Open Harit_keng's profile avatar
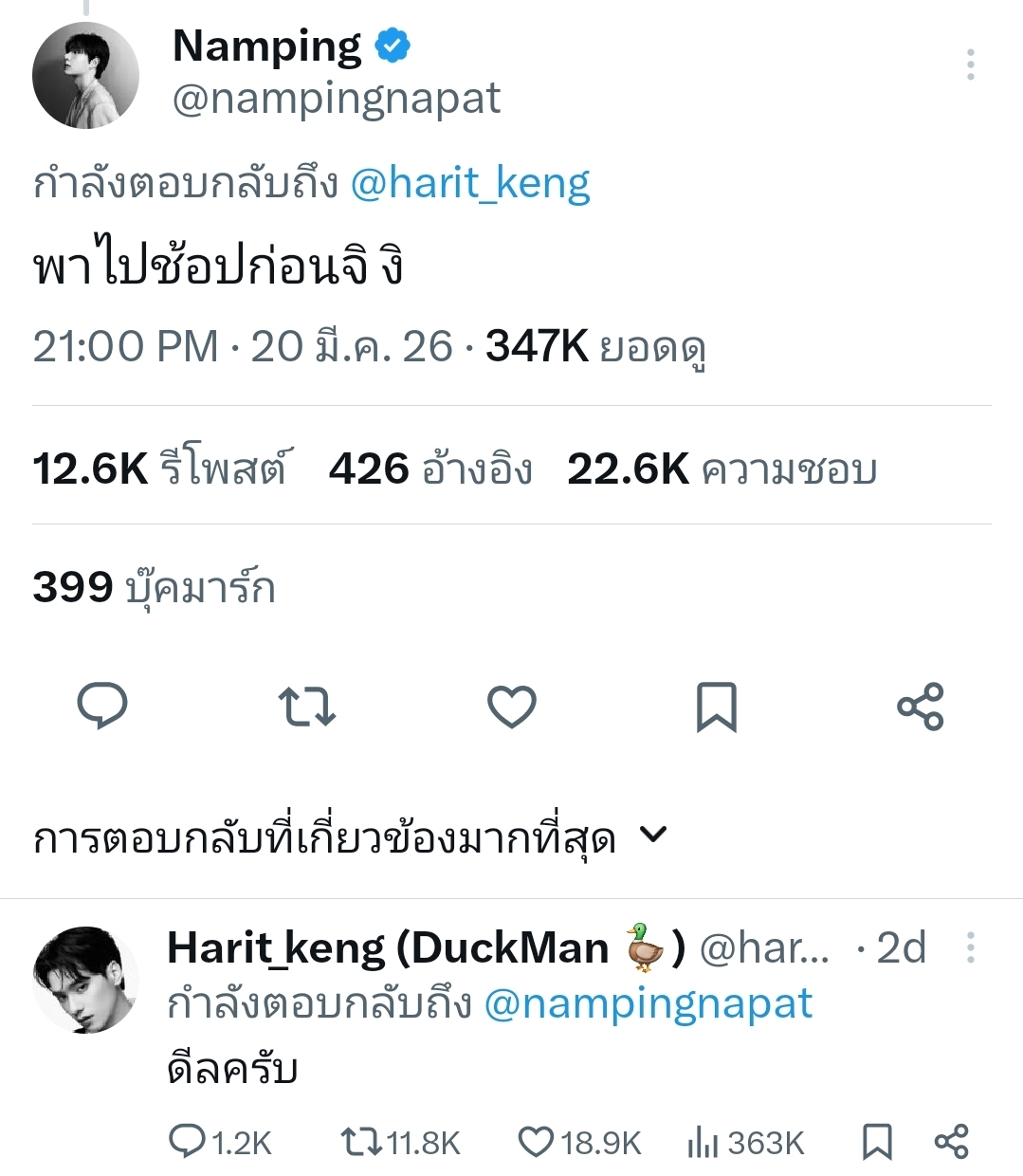The height and width of the screenshot is (1176, 1023). (86, 980)
